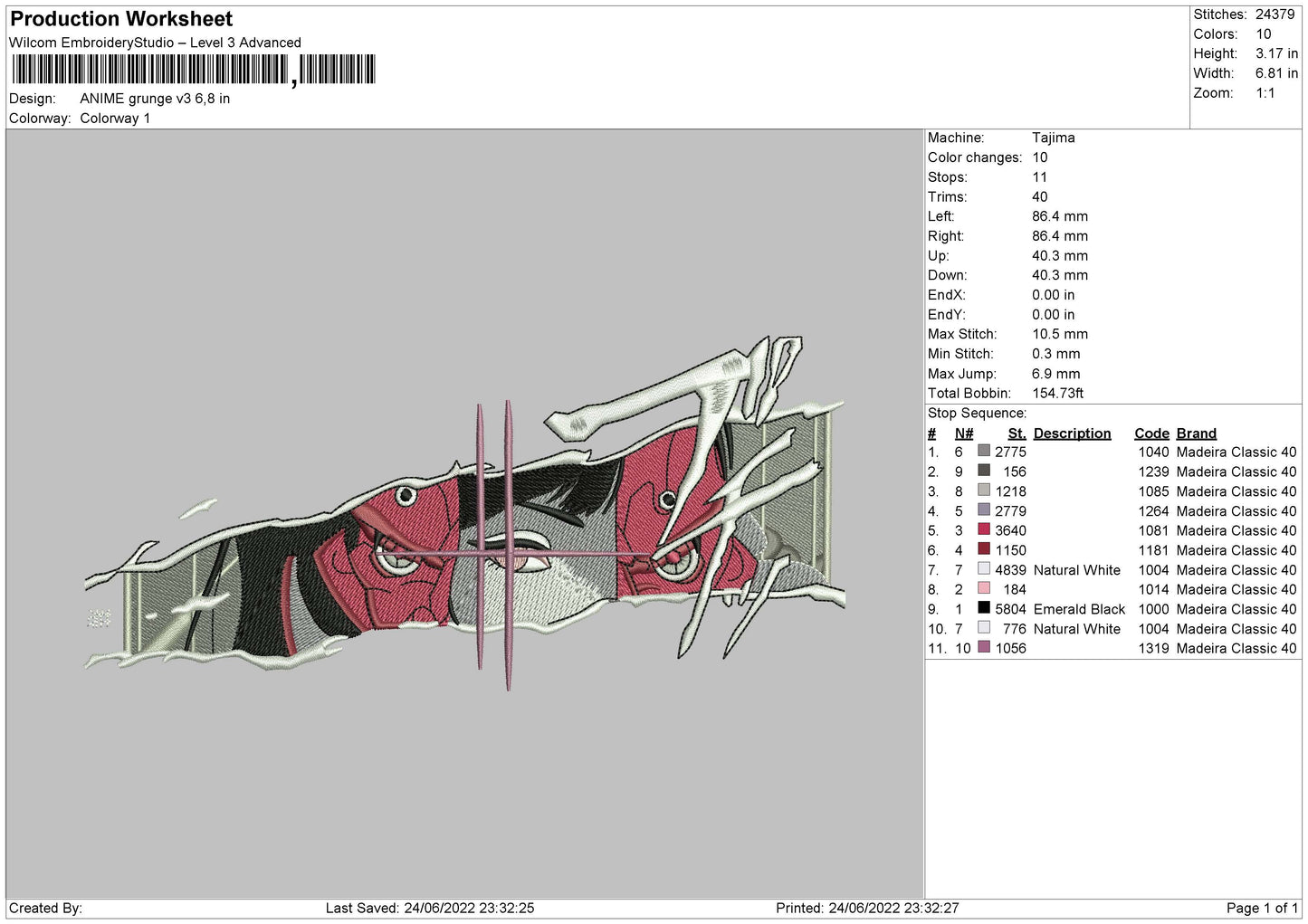
Task: Pick the red swatch with 3640 stitches
Action: 984,530
